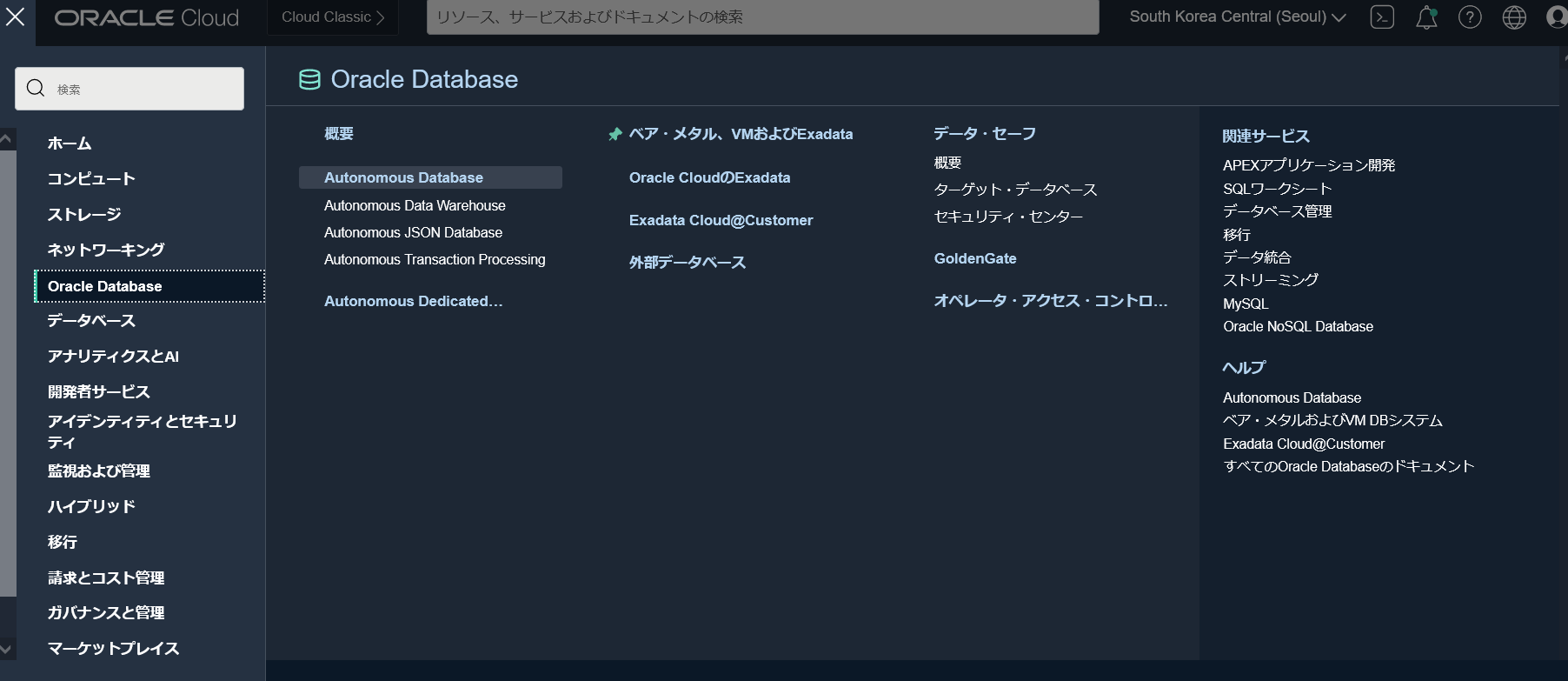Open Autonomous Transaction Processing link
The width and height of the screenshot is (1568, 681).
coord(435,260)
